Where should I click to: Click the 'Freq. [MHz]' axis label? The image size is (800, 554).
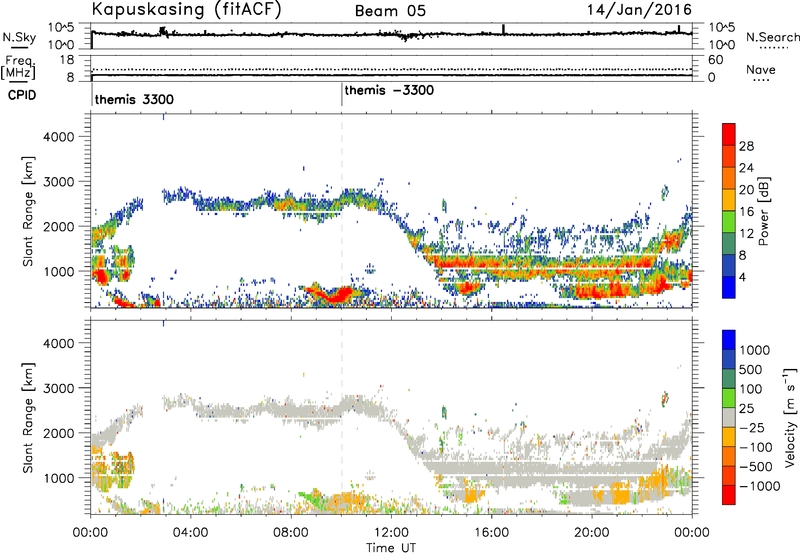[x=18, y=67]
